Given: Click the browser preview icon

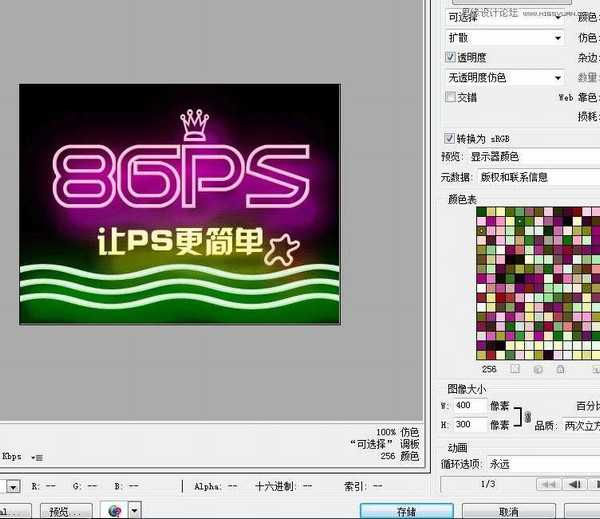Looking at the screenshot, I should tap(115, 510).
